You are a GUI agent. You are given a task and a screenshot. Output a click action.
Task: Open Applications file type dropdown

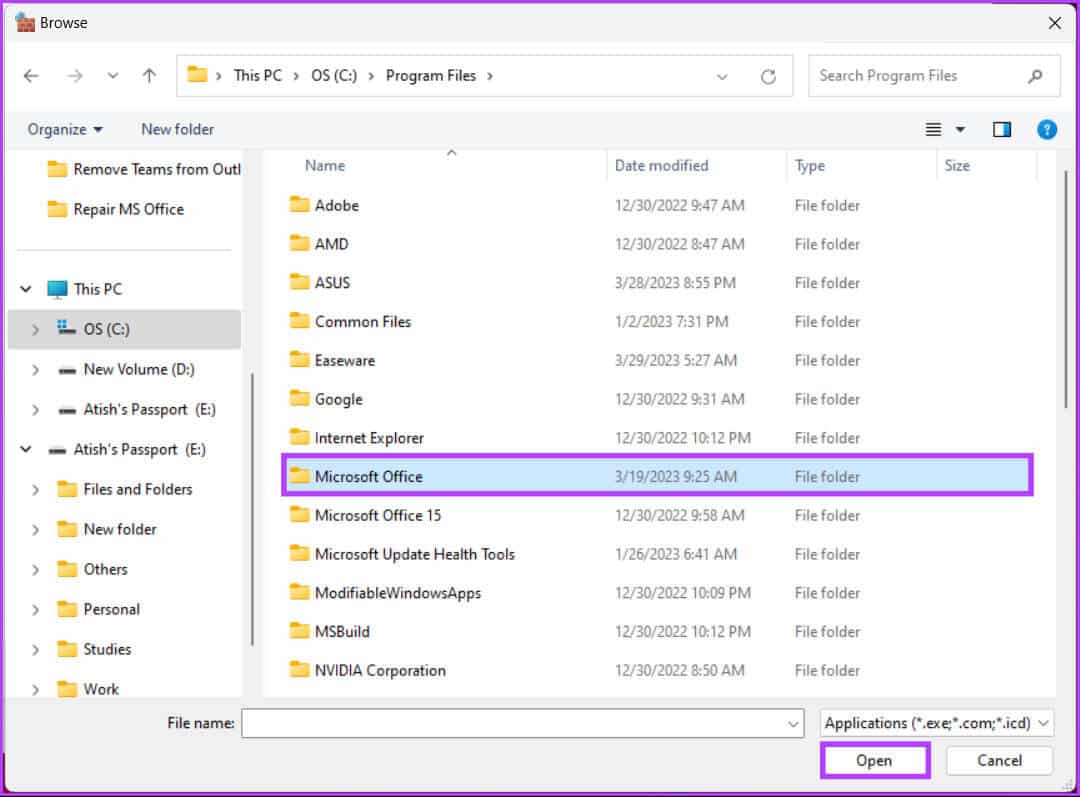[x=936, y=723]
